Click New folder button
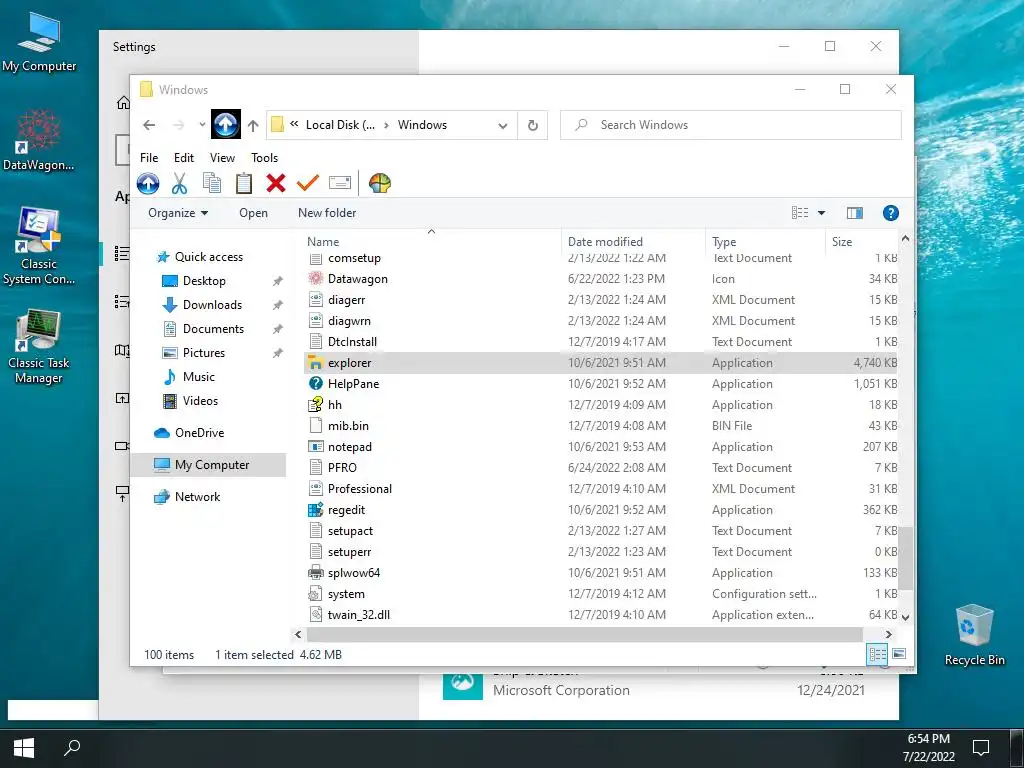Screen dimensions: 1024x768 pos(327,213)
